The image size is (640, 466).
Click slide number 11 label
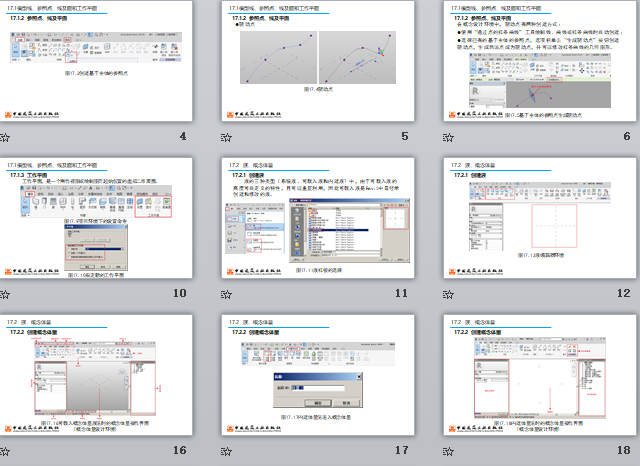[401, 293]
